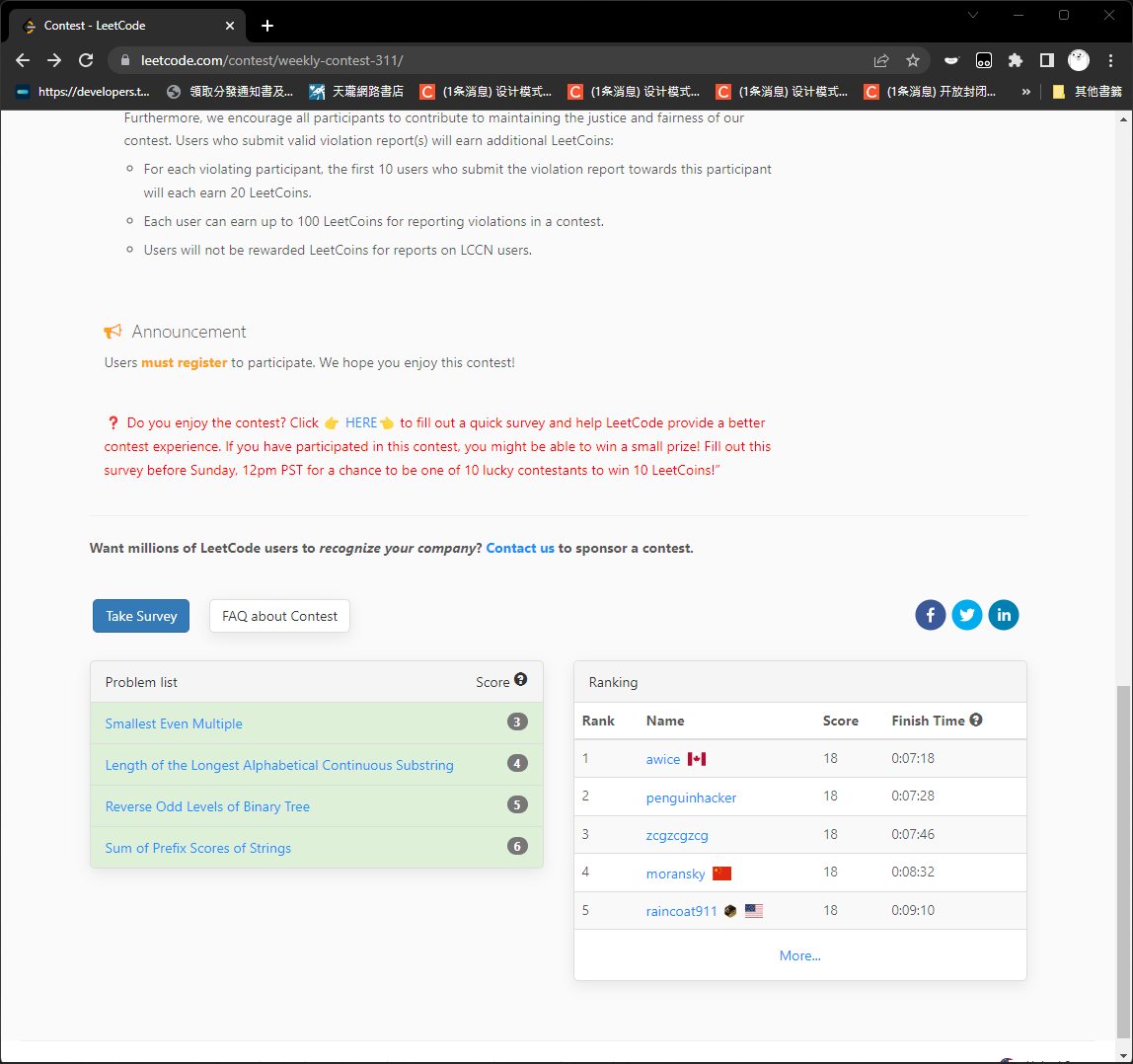
Task: Click the Finish Time help icon
Action: 976,721
